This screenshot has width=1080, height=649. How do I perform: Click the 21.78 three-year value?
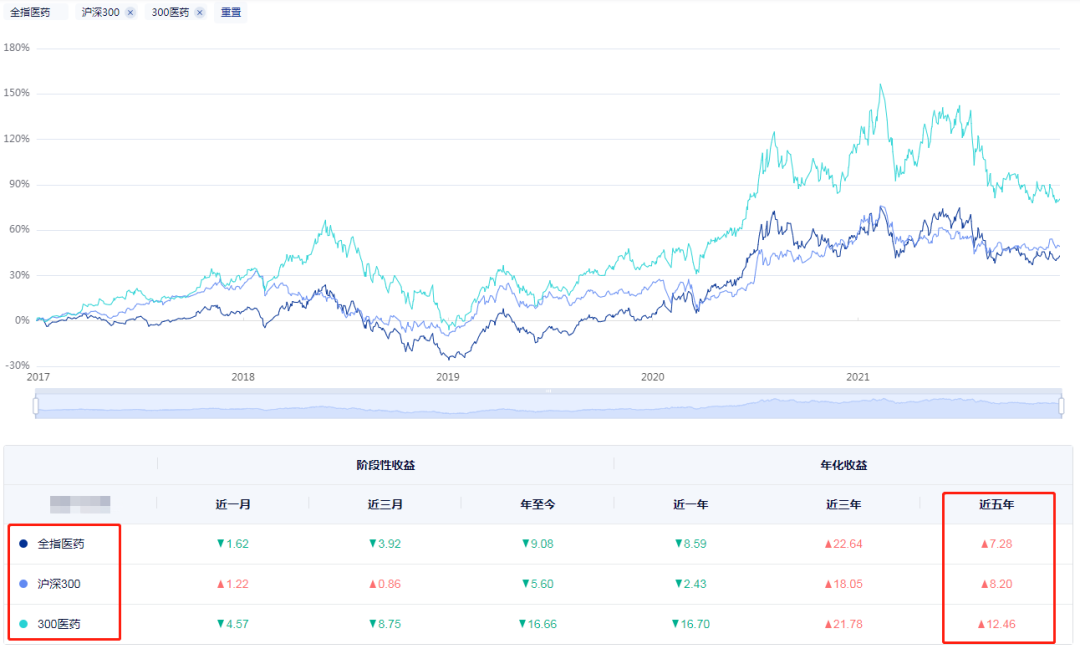[844, 624]
